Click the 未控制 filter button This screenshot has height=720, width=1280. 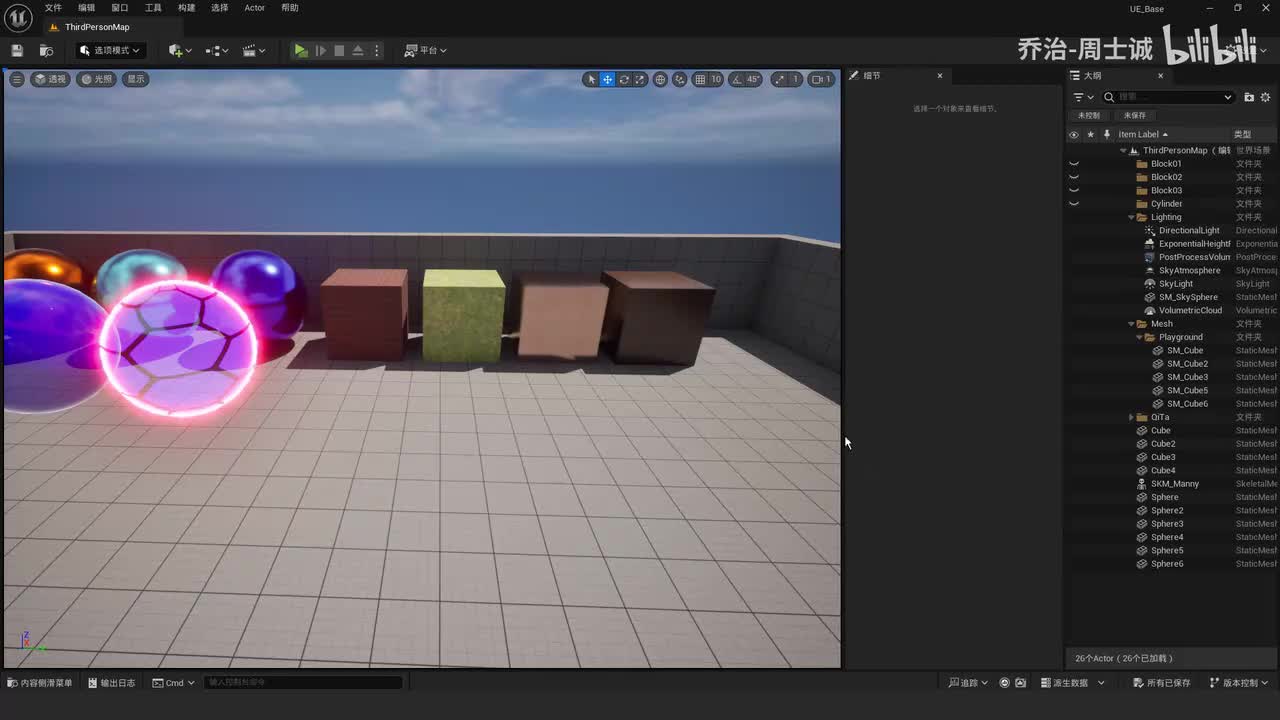(1089, 115)
